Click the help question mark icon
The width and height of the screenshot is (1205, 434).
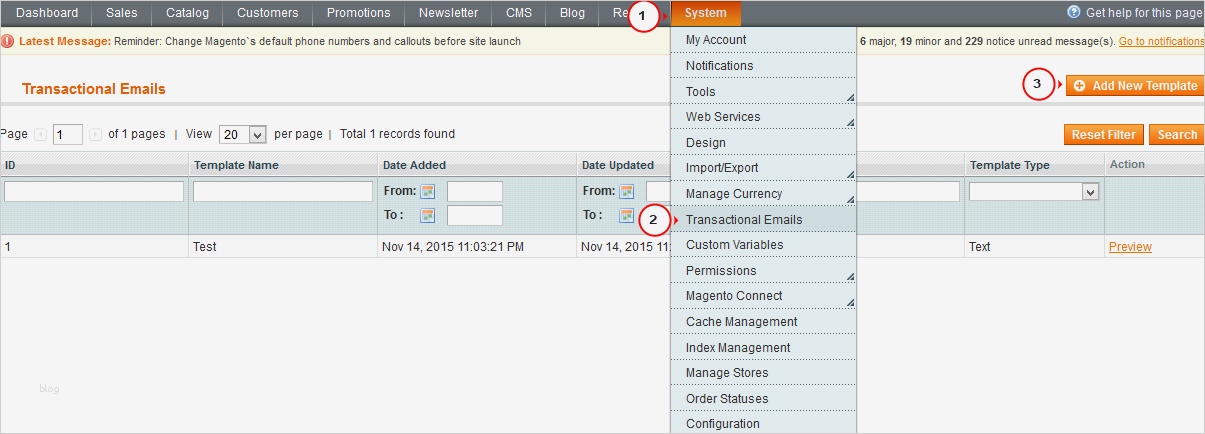pos(1074,12)
